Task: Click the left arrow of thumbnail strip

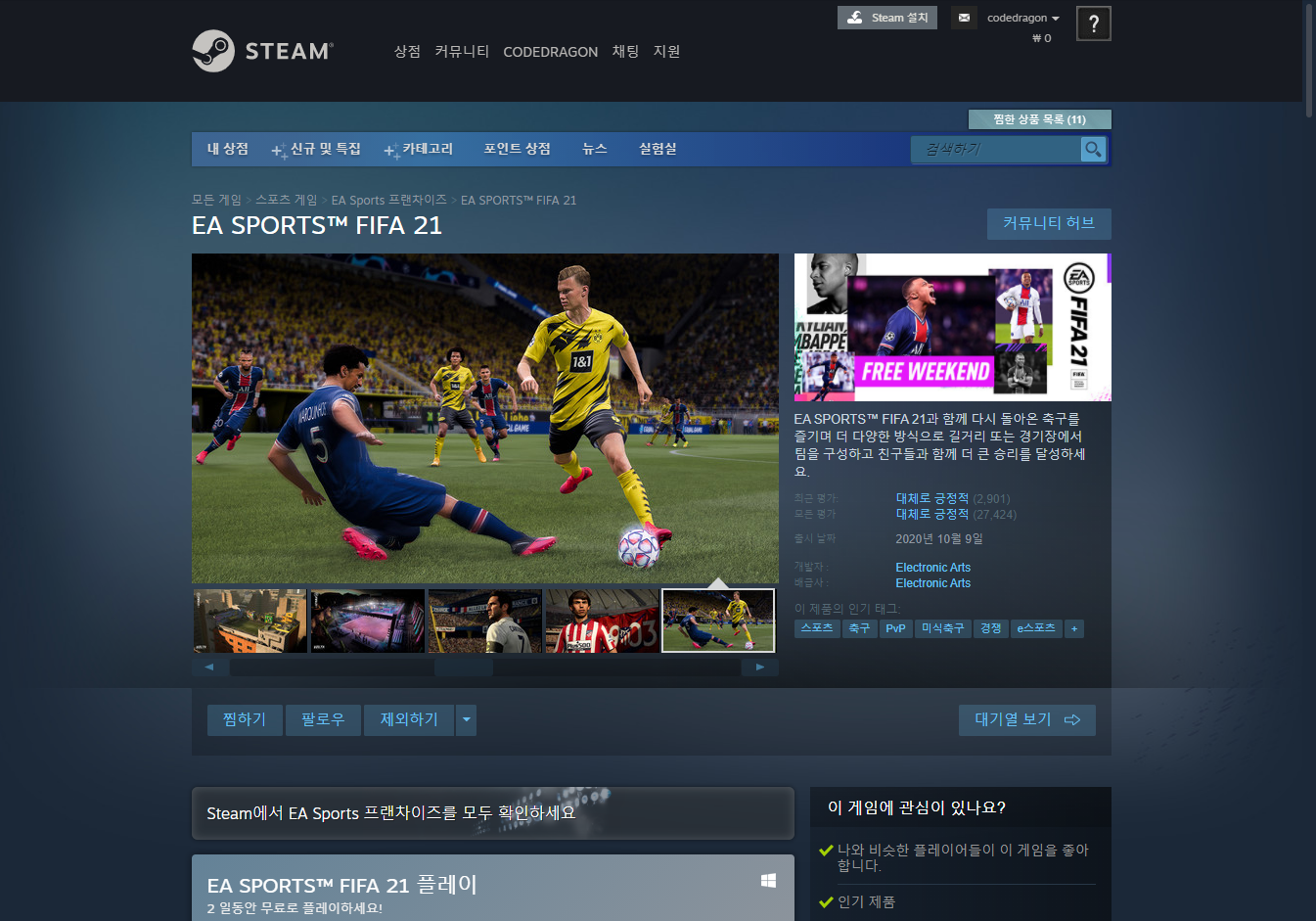Action: (209, 667)
